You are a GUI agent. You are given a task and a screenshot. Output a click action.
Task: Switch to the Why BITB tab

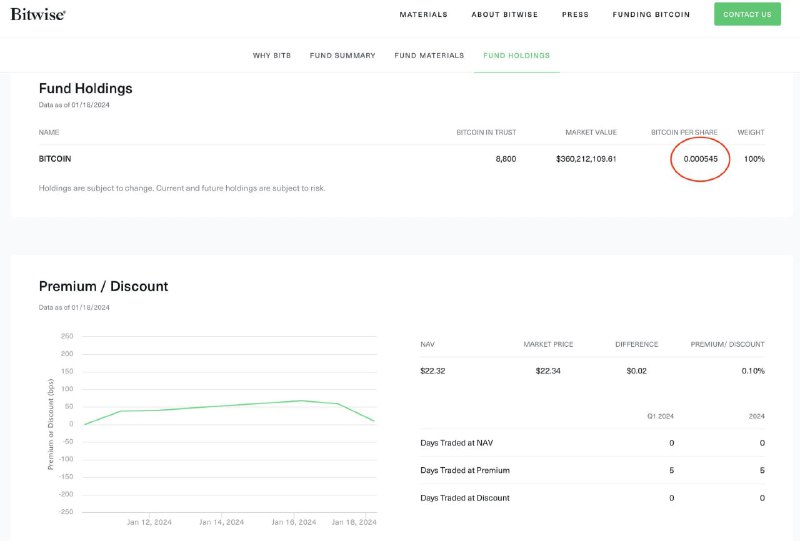272,55
